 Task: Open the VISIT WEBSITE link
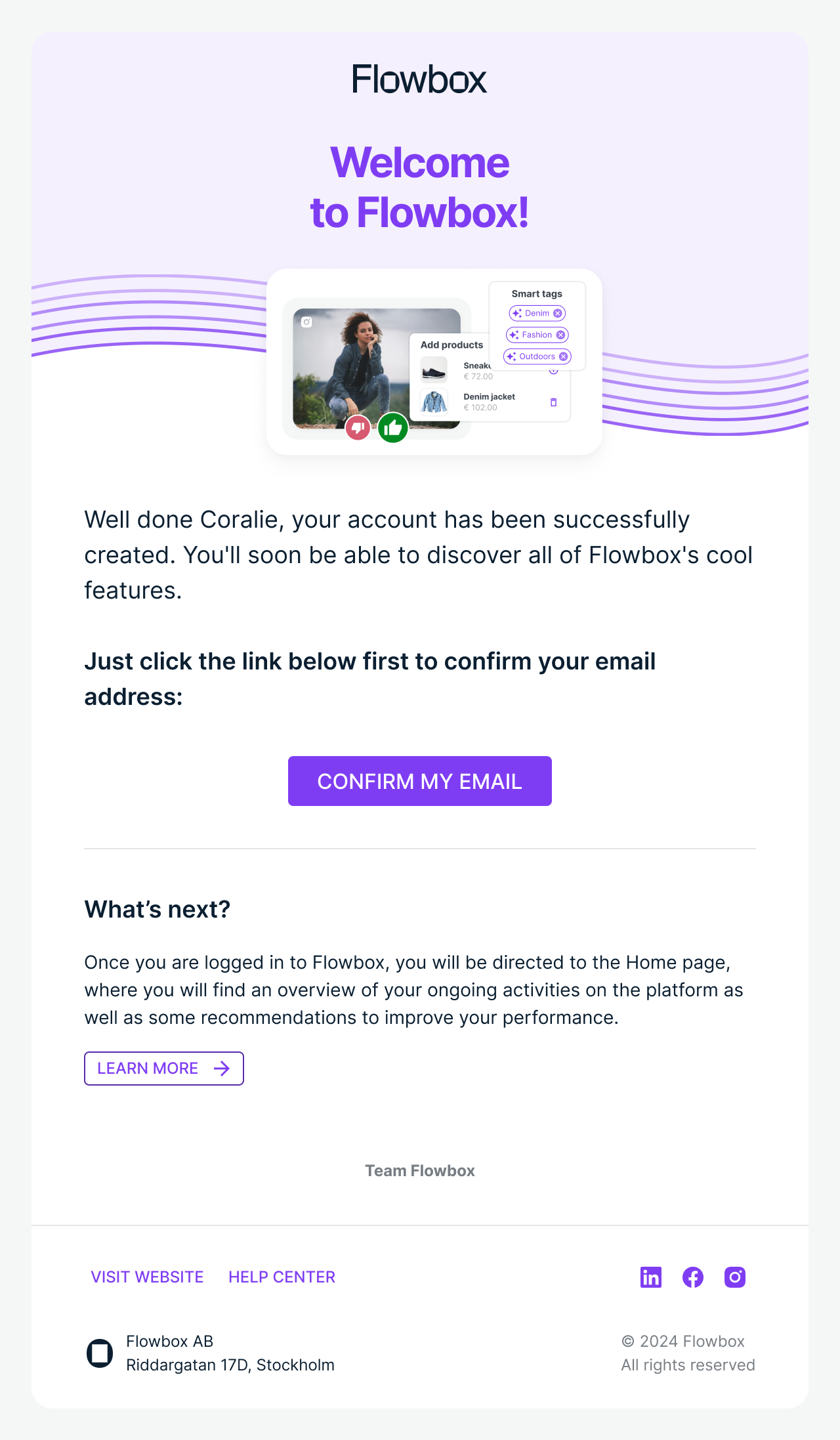tap(147, 1277)
